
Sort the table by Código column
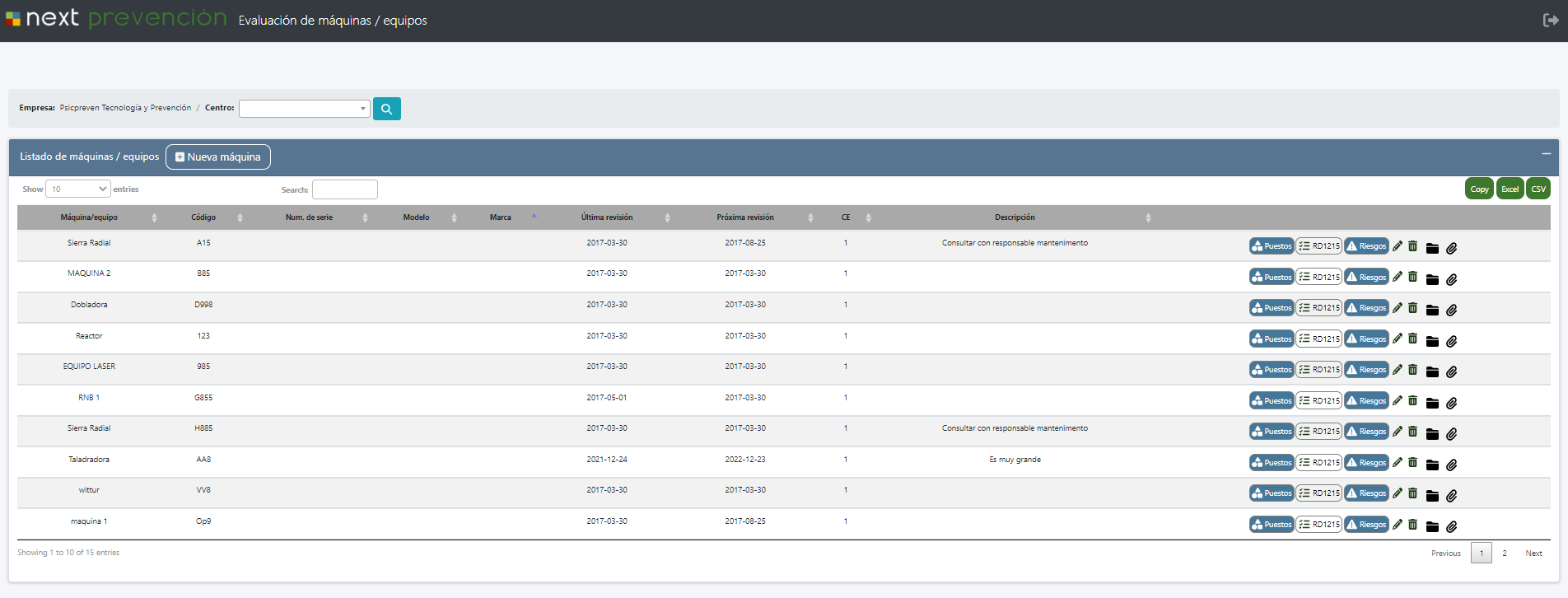point(203,217)
